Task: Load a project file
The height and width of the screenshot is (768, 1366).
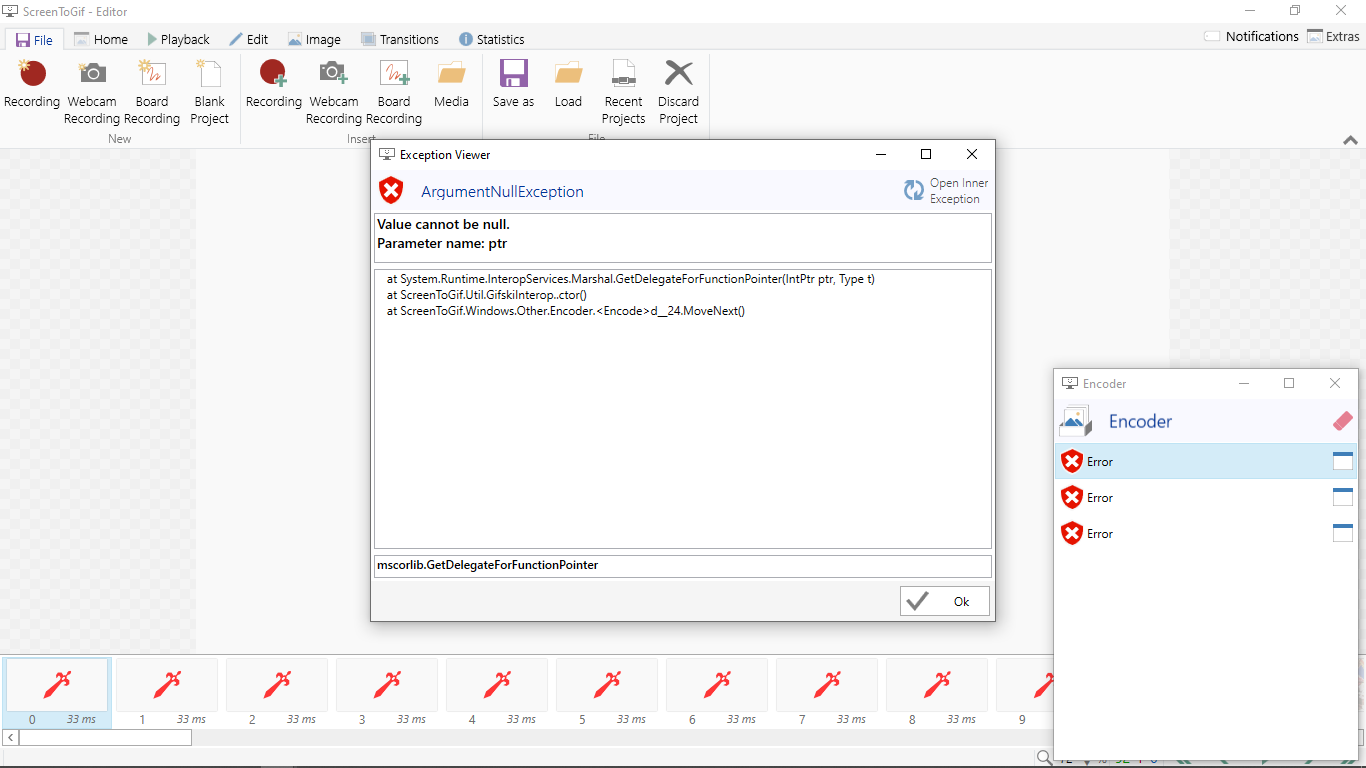Action: pos(569,84)
